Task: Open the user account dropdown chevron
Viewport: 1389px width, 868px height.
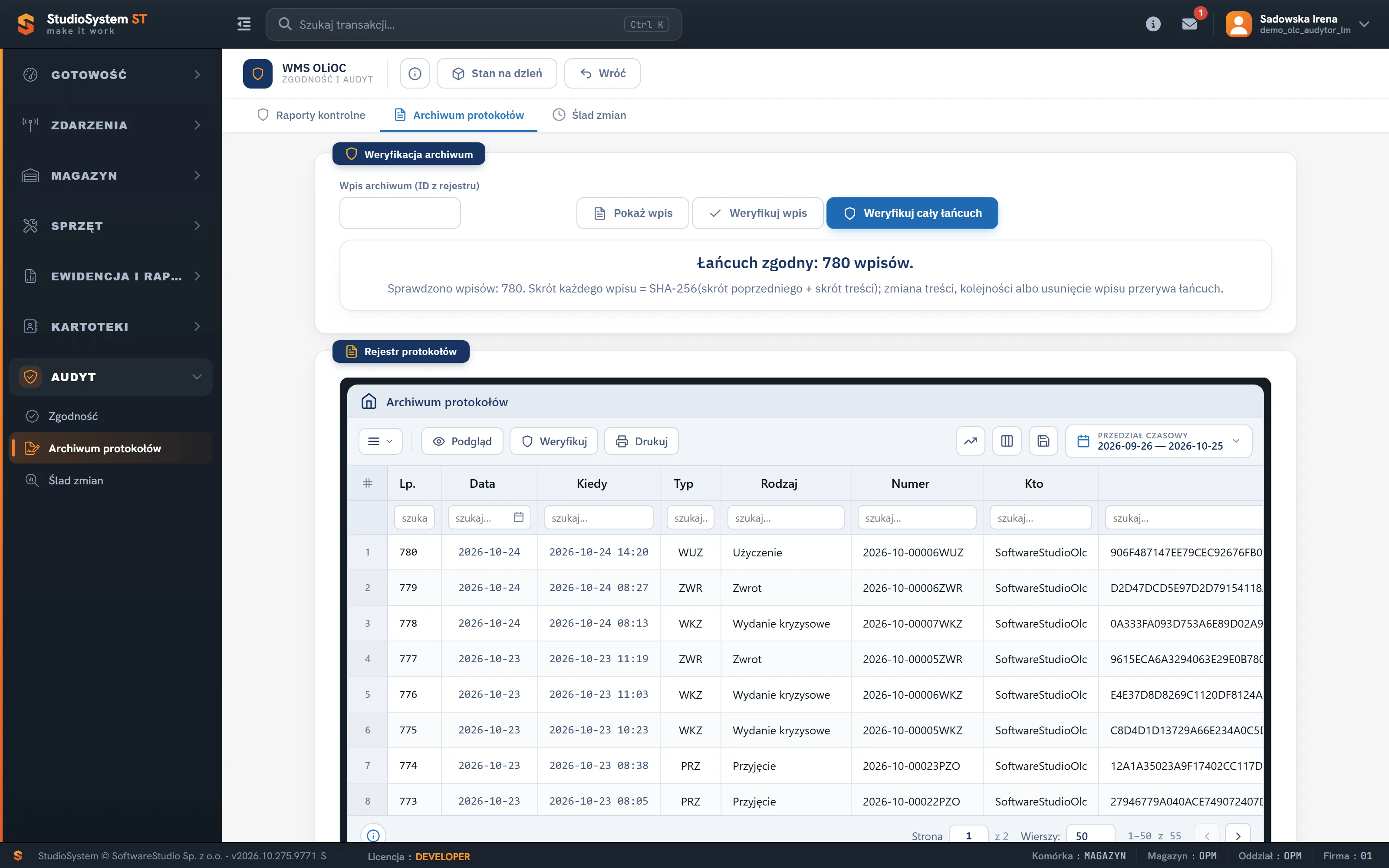Action: coord(1364,24)
